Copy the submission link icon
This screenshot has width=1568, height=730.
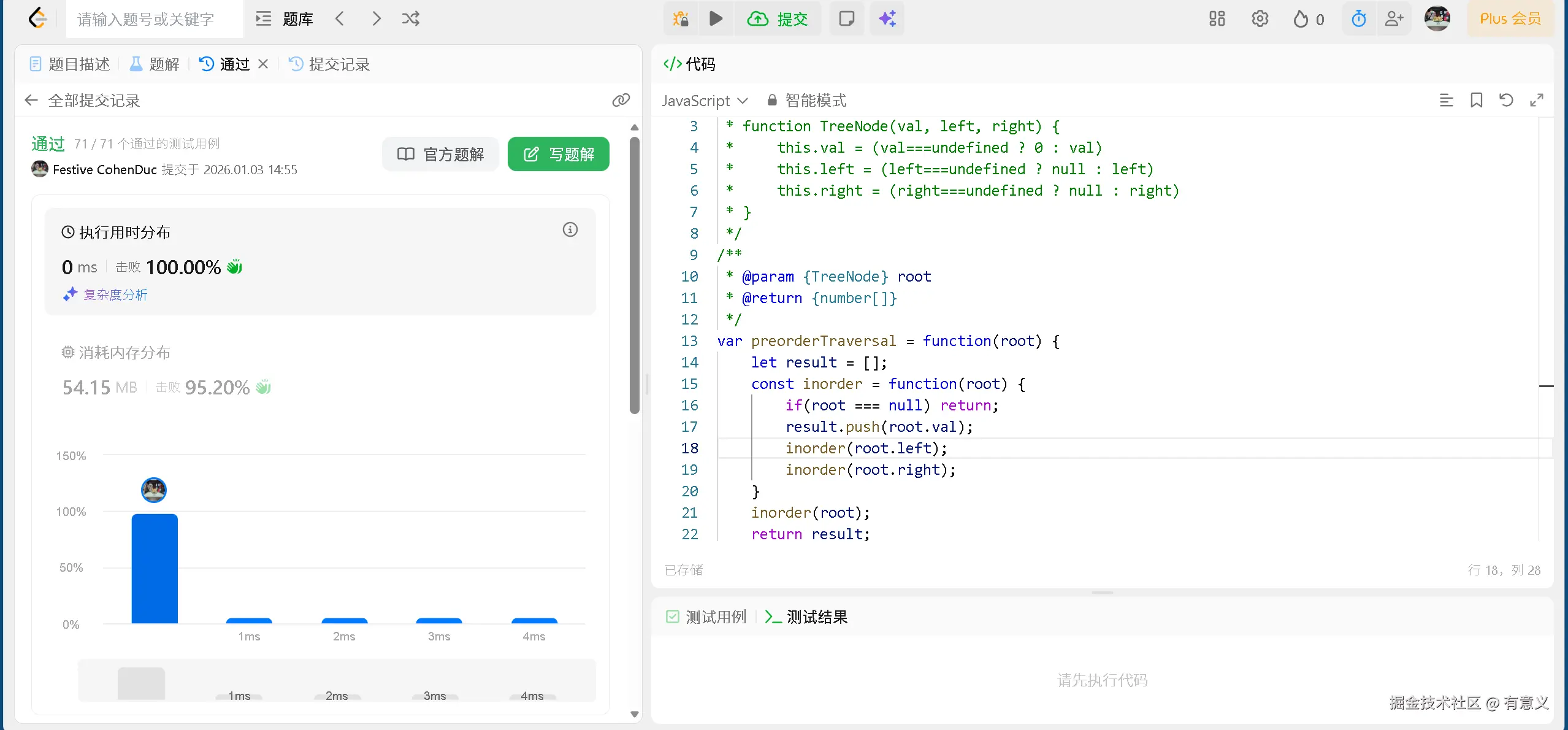621,100
